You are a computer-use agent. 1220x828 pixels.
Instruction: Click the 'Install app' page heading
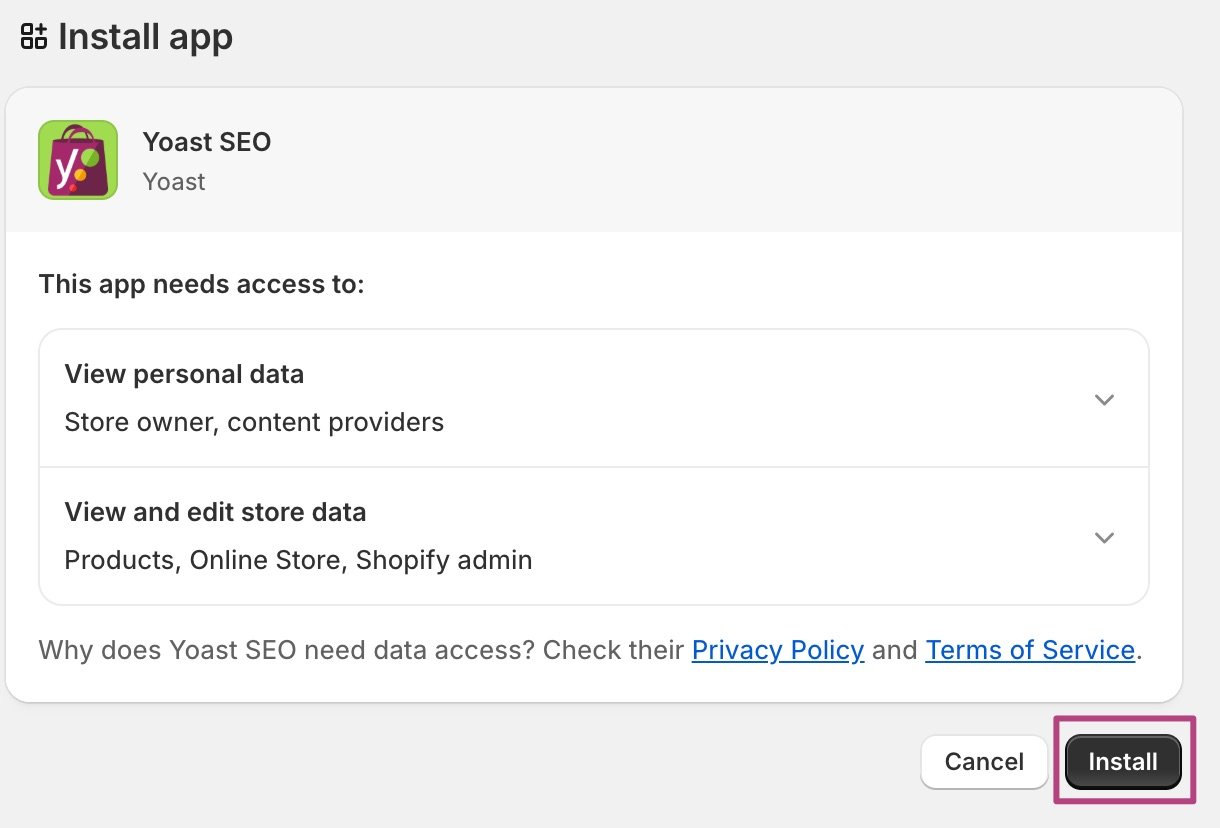click(145, 37)
